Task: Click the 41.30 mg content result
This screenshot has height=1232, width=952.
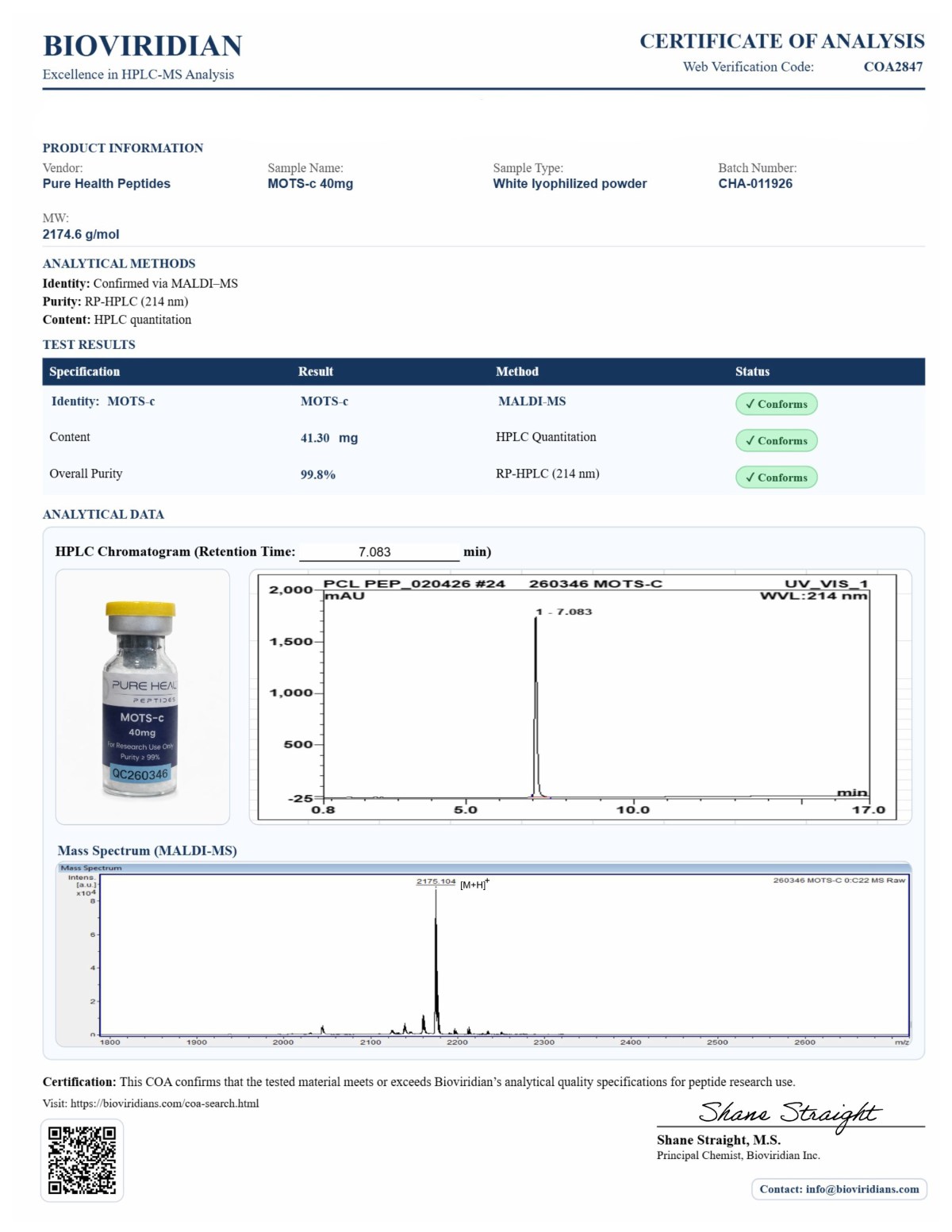Action: [x=328, y=438]
